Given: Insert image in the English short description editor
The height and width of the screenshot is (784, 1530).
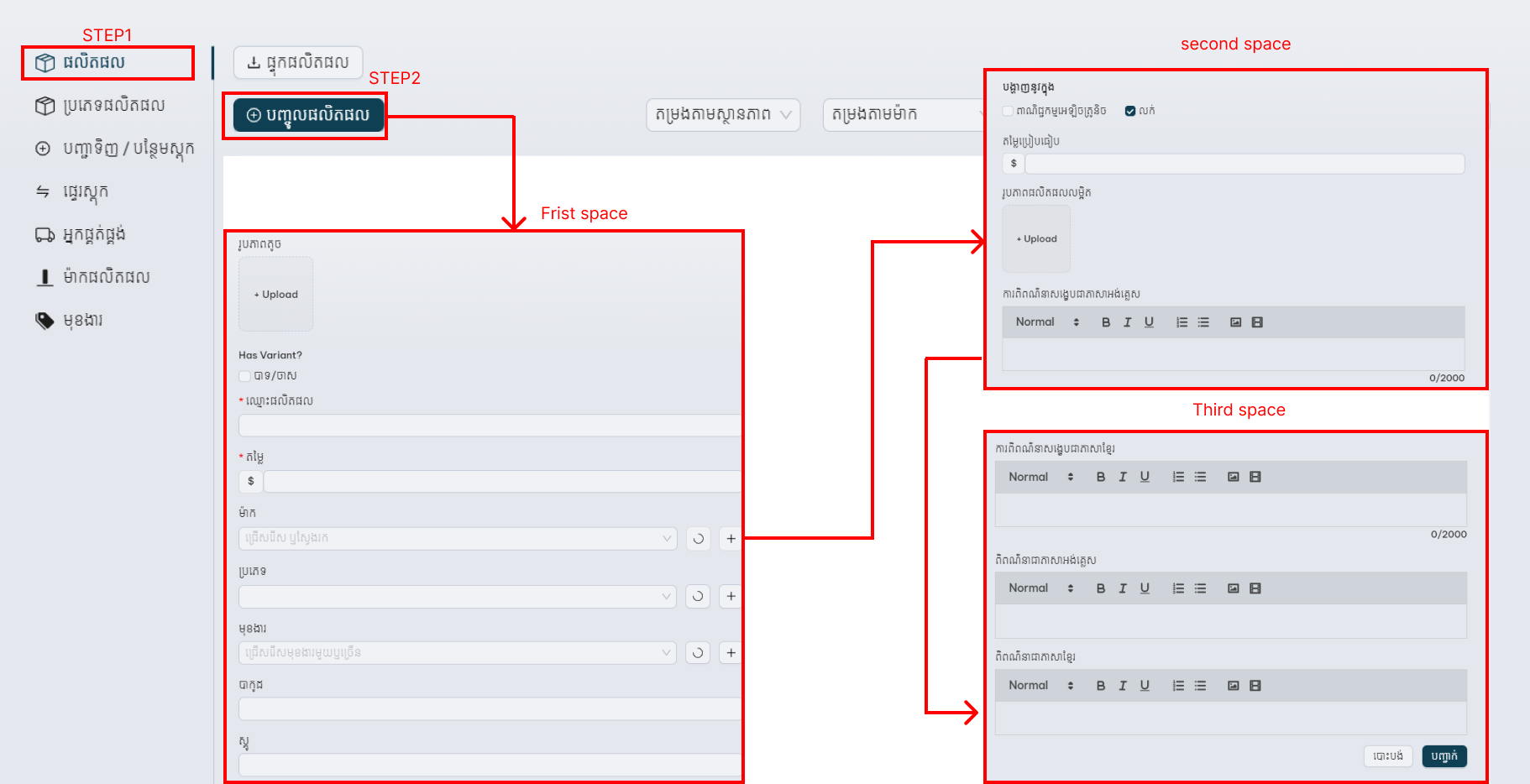Looking at the screenshot, I should (1235, 322).
